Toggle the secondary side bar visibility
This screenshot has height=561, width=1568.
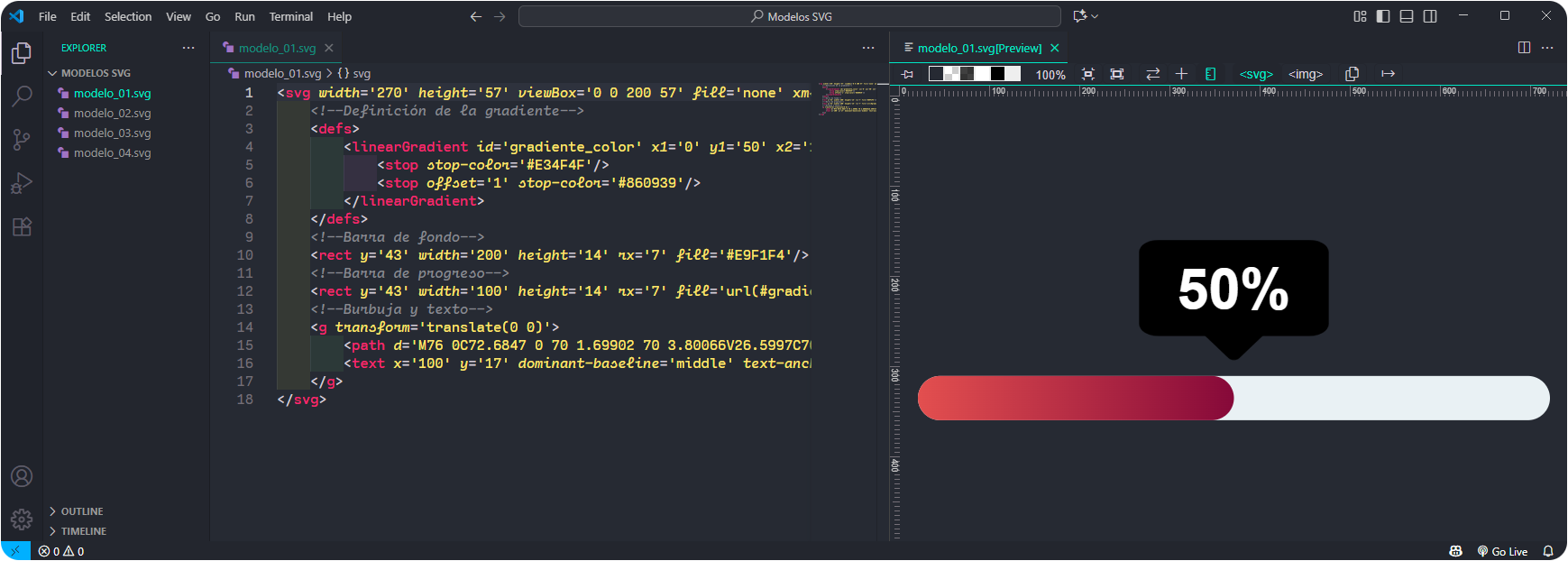(1430, 16)
